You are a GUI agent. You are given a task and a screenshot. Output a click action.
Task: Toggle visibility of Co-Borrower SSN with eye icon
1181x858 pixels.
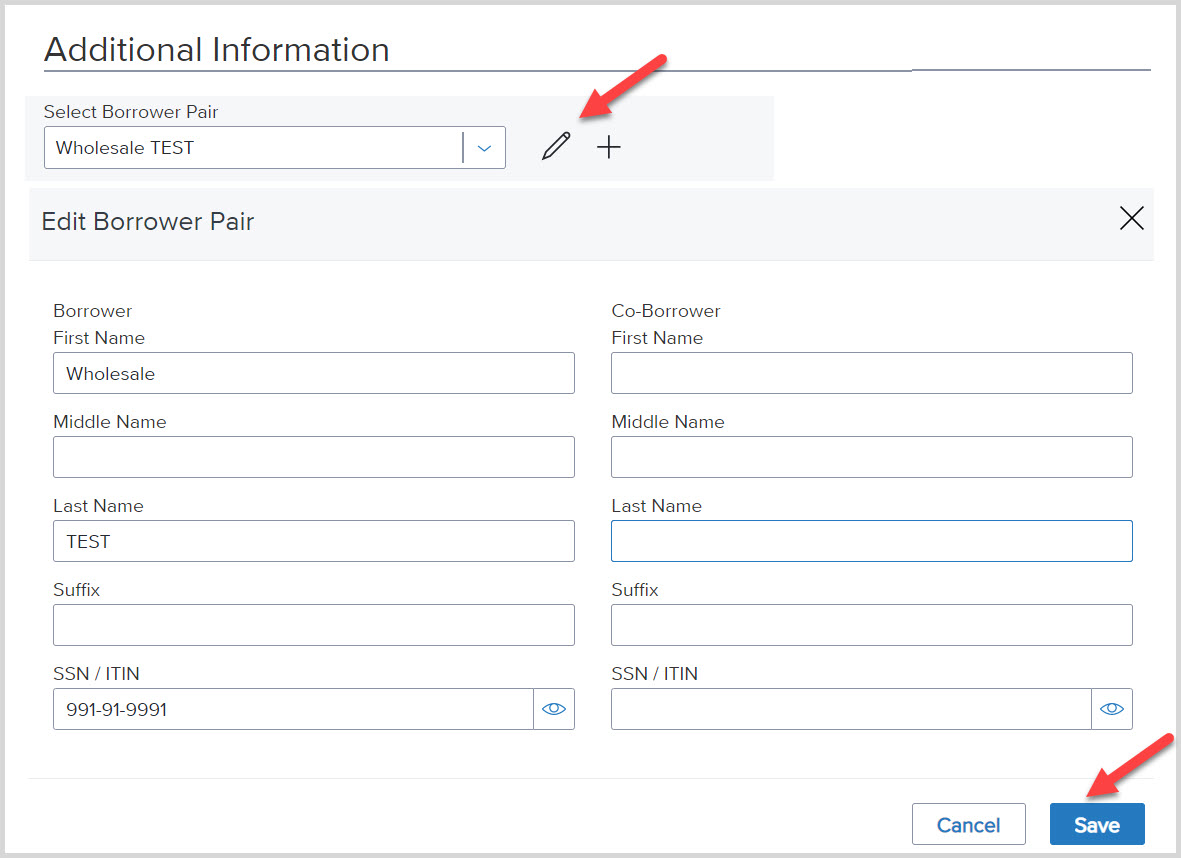(x=1112, y=709)
